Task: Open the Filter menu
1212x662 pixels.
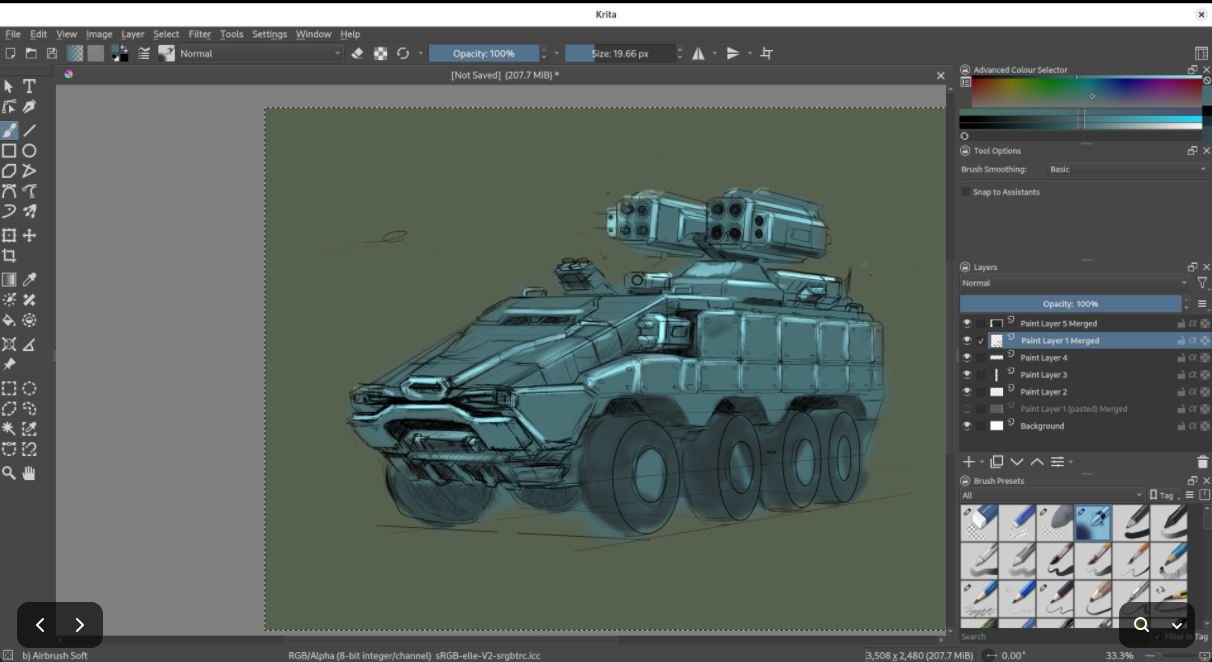Action: point(198,34)
